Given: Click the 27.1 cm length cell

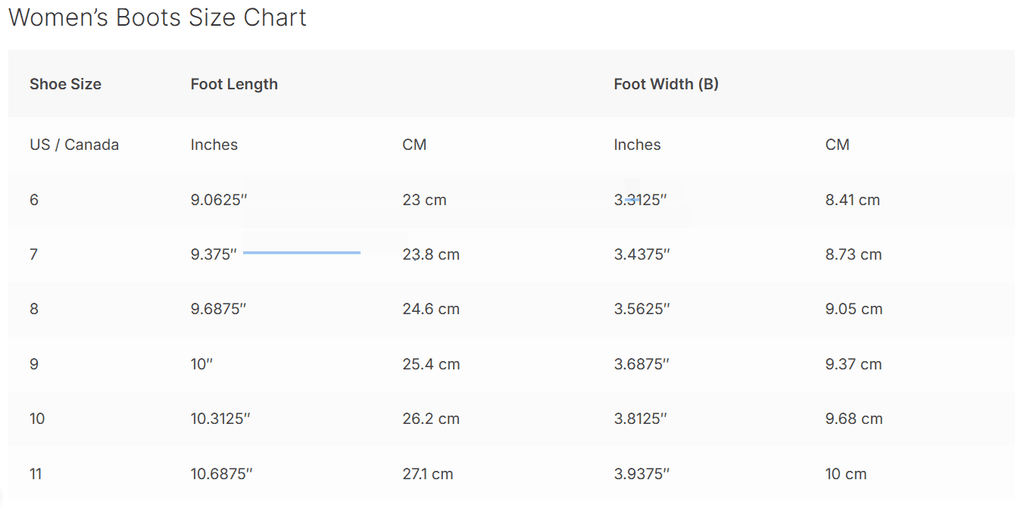Looking at the screenshot, I should [428, 474].
